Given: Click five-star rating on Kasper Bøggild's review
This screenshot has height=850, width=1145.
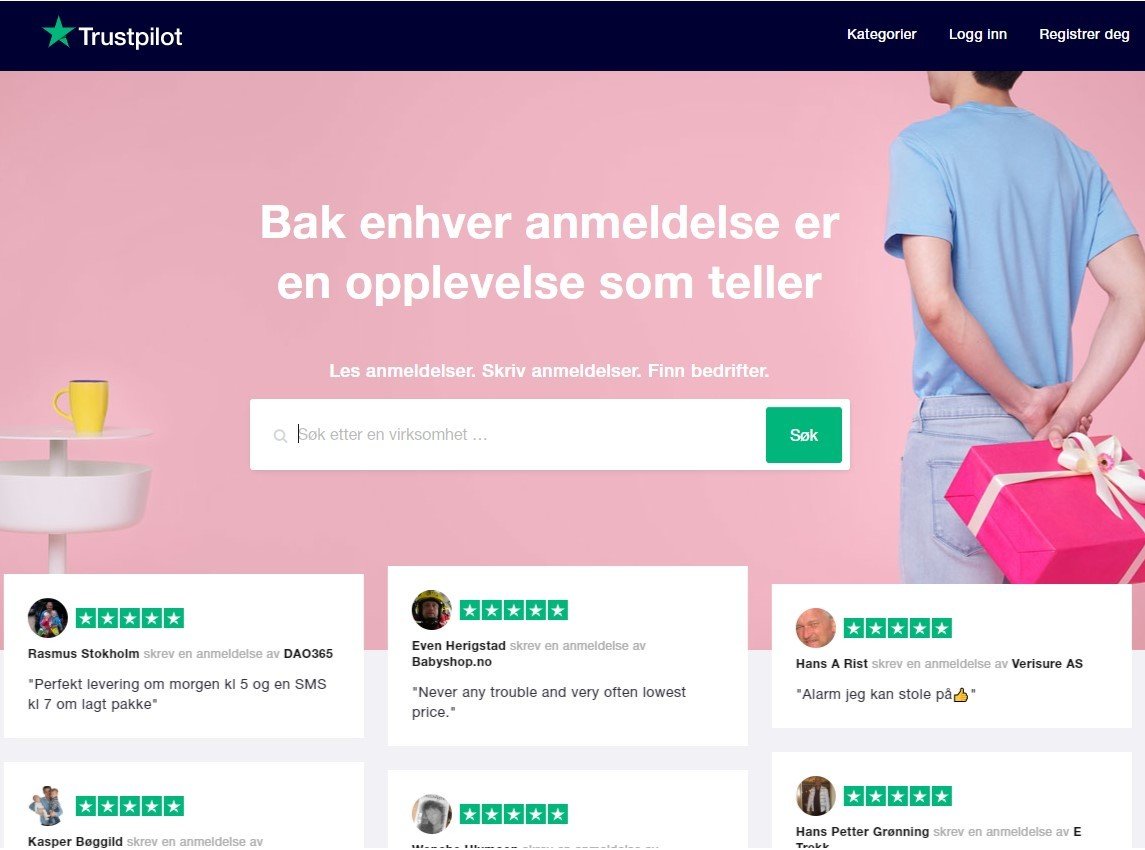Looking at the screenshot, I should coord(130,806).
